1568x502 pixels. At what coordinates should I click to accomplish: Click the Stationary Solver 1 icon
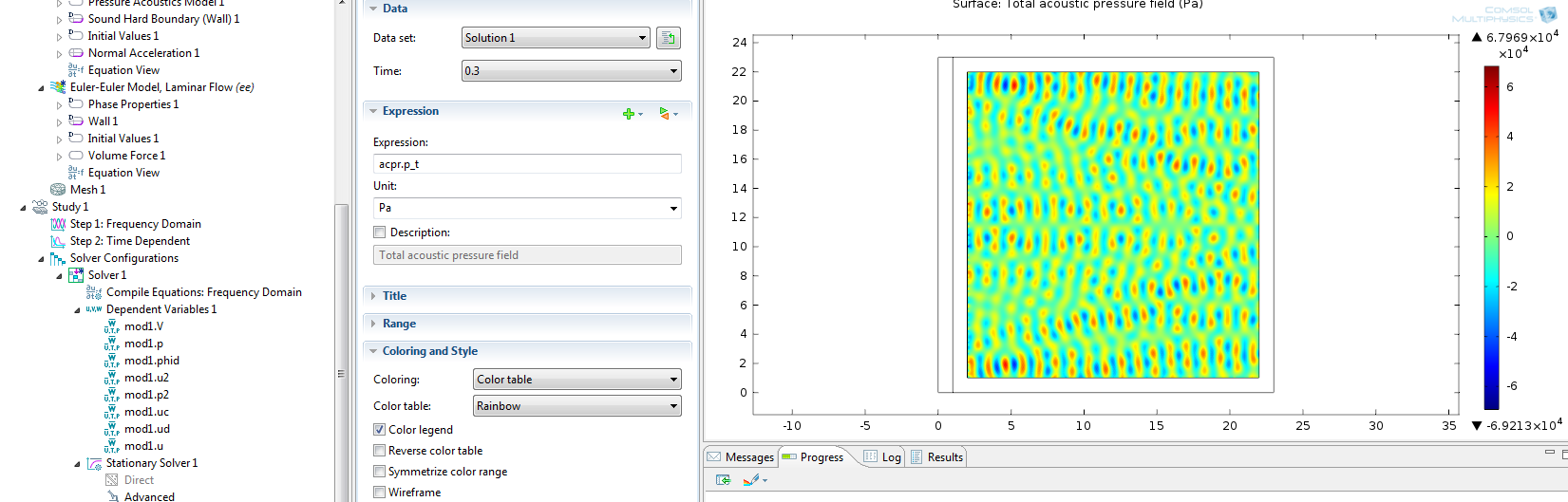[x=94, y=463]
